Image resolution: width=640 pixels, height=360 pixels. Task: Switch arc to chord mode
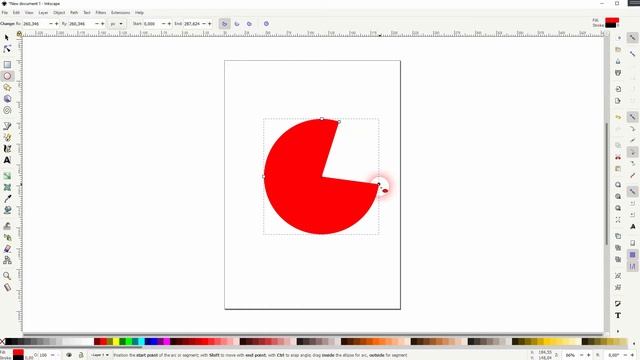pyautogui.click(x=249, y=24)
